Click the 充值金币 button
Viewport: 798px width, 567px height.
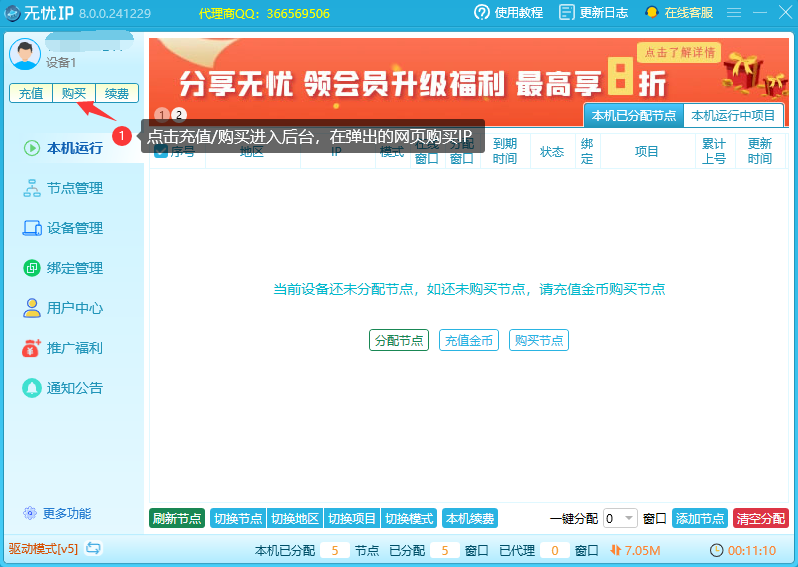click(469, 340)
